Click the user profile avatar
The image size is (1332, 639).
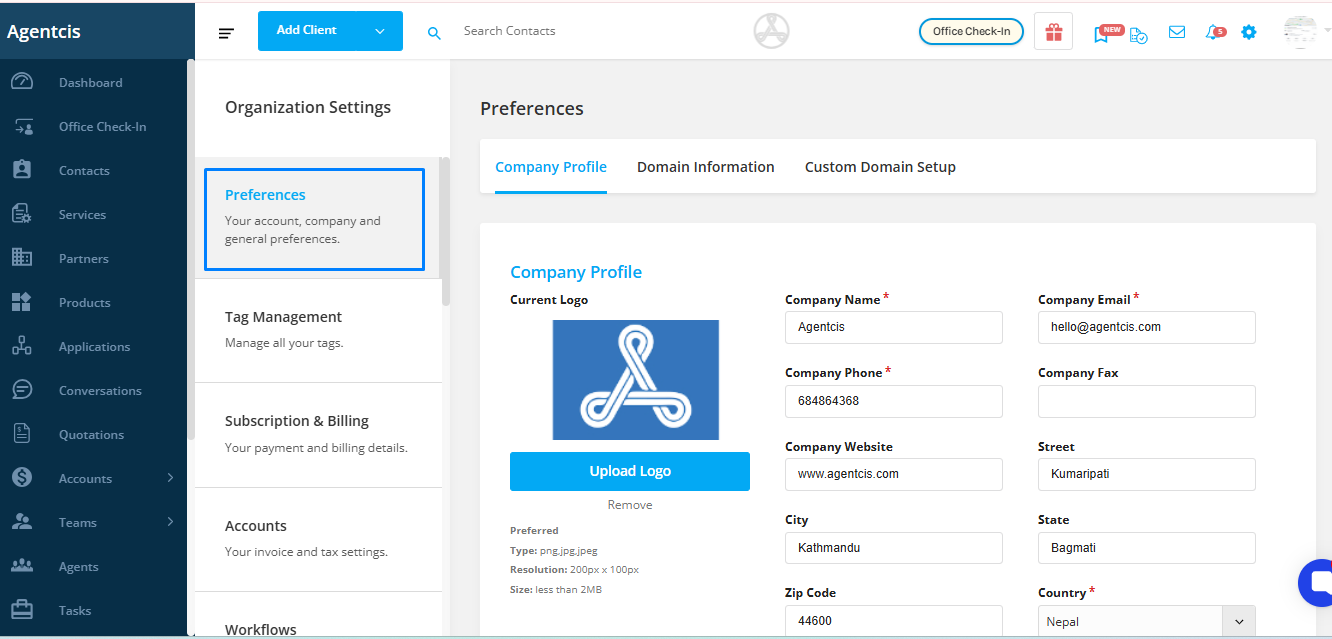(1301, 32)
